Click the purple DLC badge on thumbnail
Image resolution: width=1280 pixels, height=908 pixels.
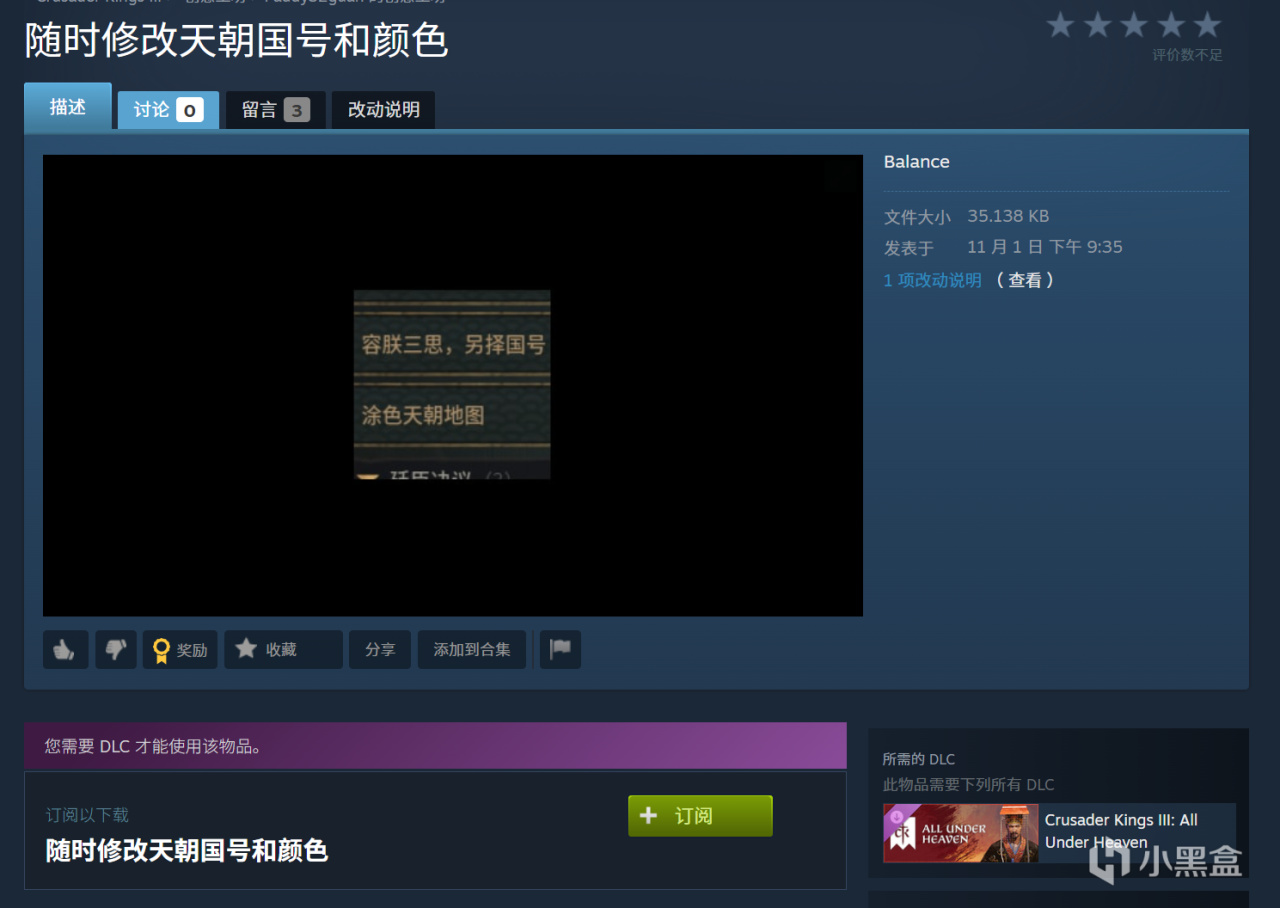click(x=896, y=817)
